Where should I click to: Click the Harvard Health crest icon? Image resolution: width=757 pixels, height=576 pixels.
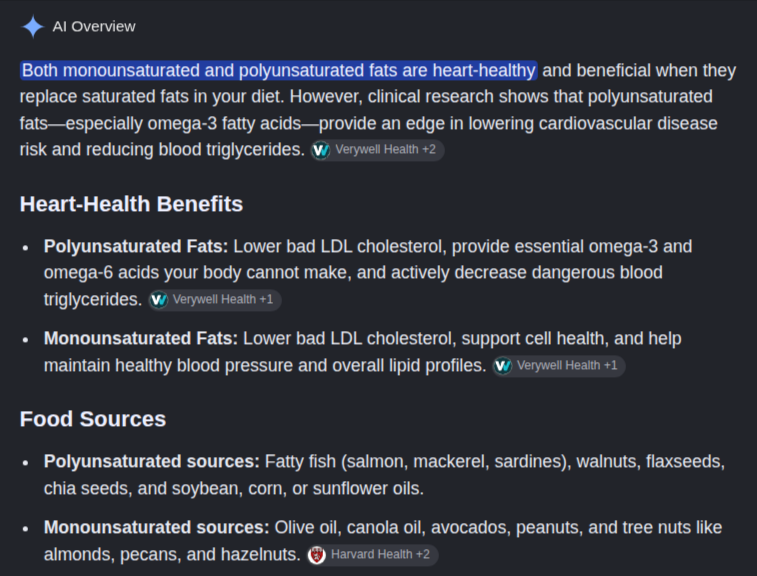(x=317, y=555)
